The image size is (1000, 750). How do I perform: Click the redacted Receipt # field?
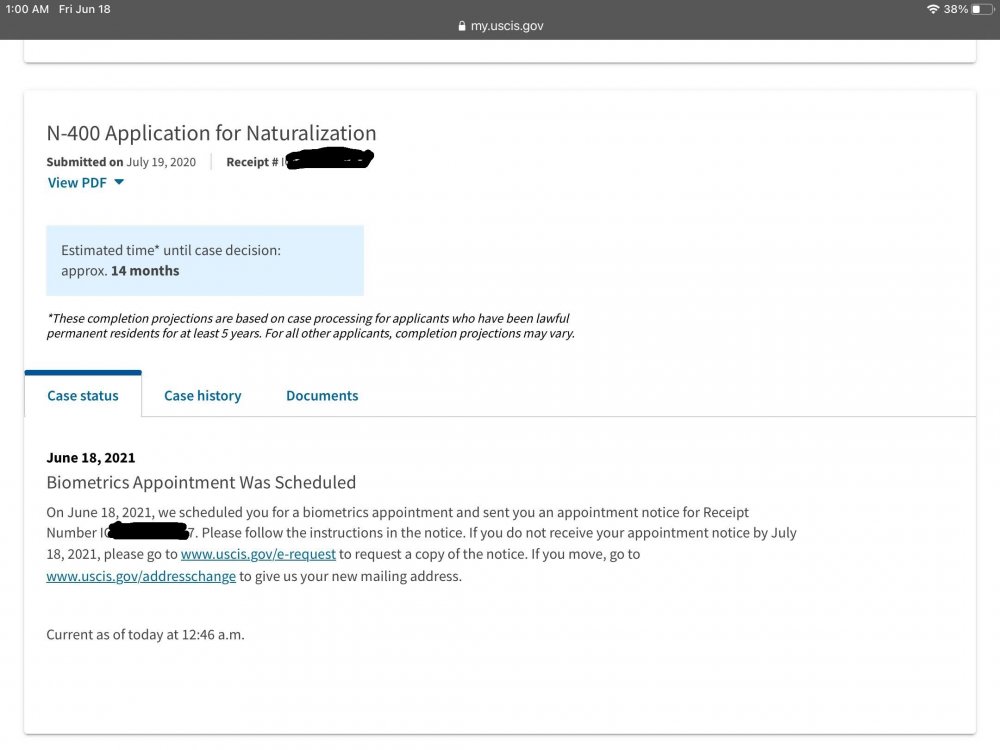(x=328, y=160)
